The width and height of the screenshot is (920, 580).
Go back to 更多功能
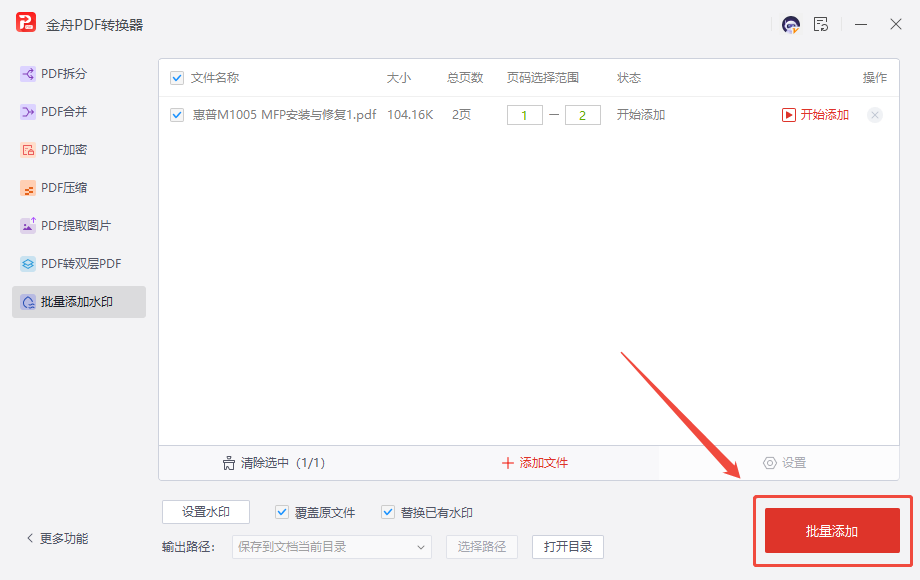point(58,538)
